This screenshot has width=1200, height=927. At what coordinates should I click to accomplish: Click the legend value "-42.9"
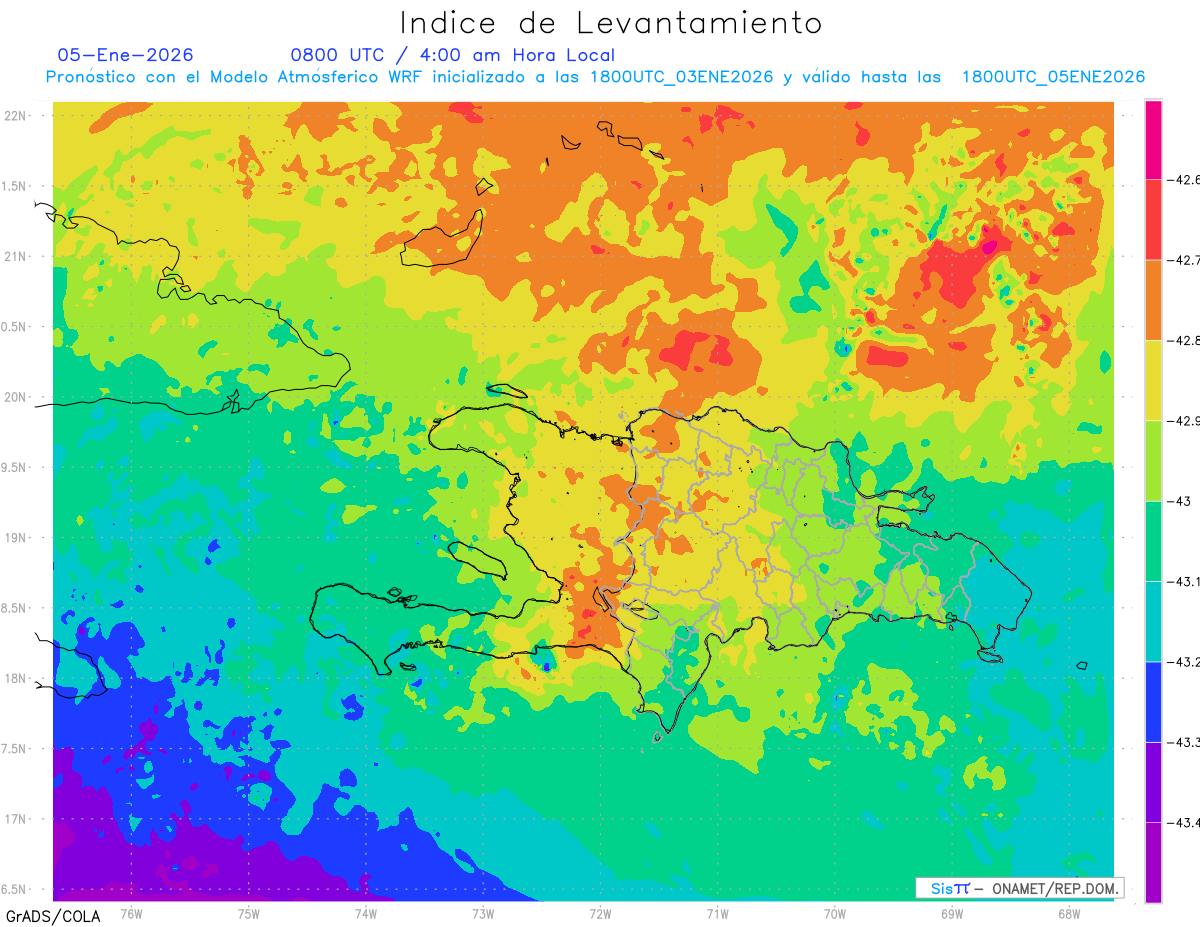pos(1183,421)
